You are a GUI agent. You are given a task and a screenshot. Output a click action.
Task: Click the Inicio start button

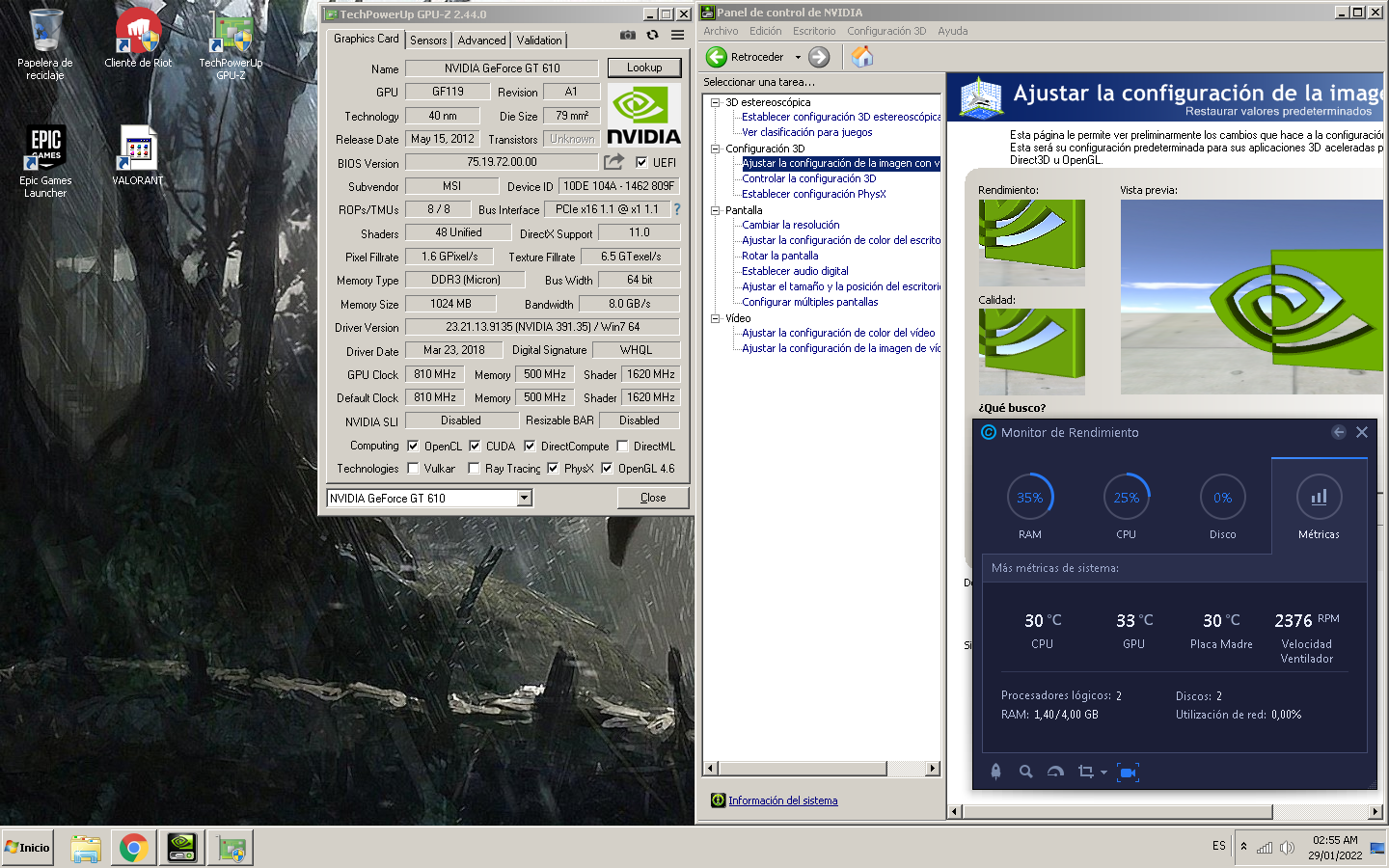coord(27,848)
